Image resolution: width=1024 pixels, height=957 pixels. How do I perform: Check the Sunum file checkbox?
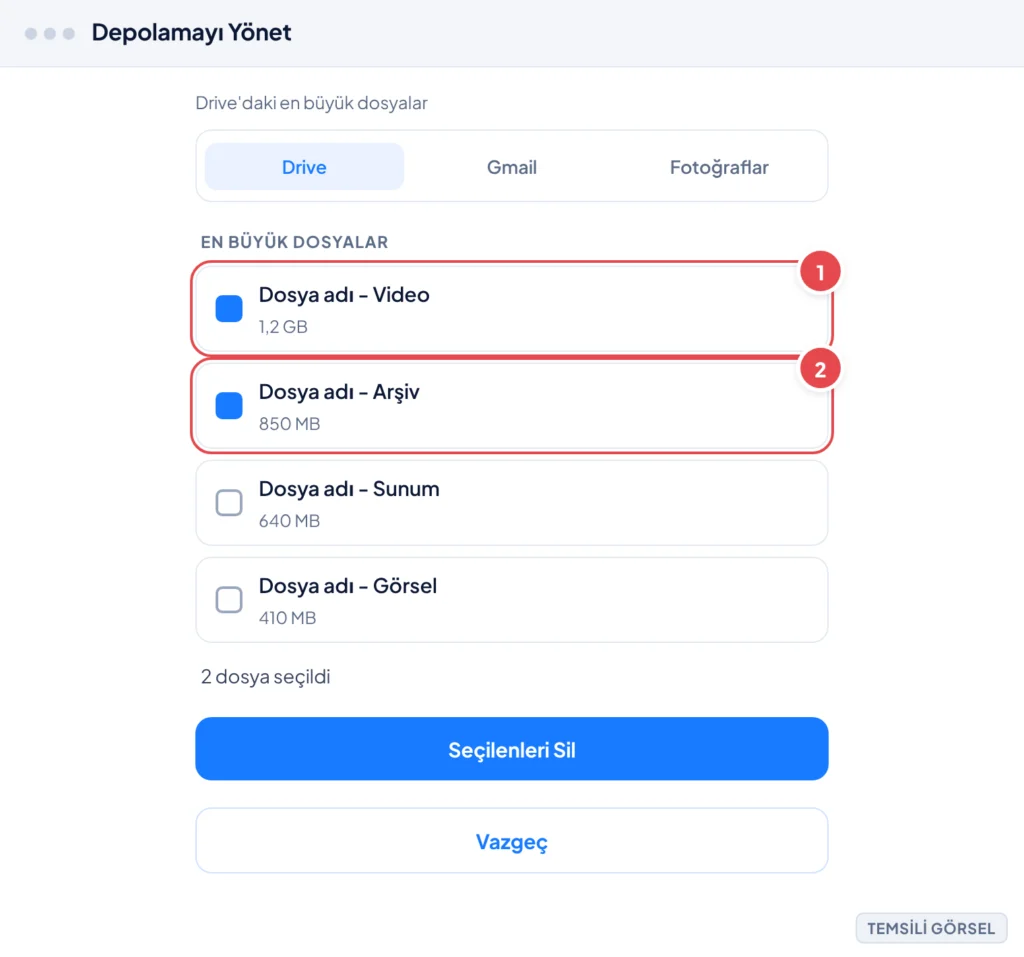point(229,502)
